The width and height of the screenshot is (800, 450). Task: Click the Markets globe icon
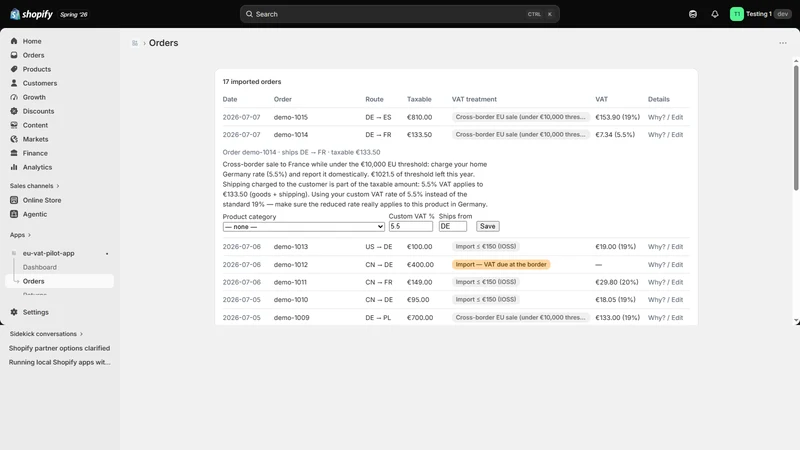coord(14,139)
